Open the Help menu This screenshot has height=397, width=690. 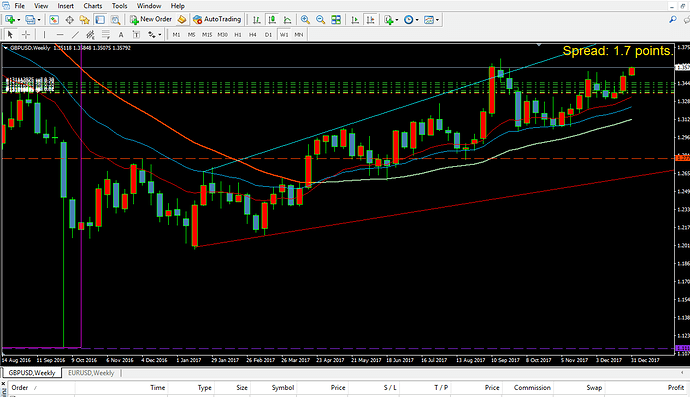coord(177,6)
